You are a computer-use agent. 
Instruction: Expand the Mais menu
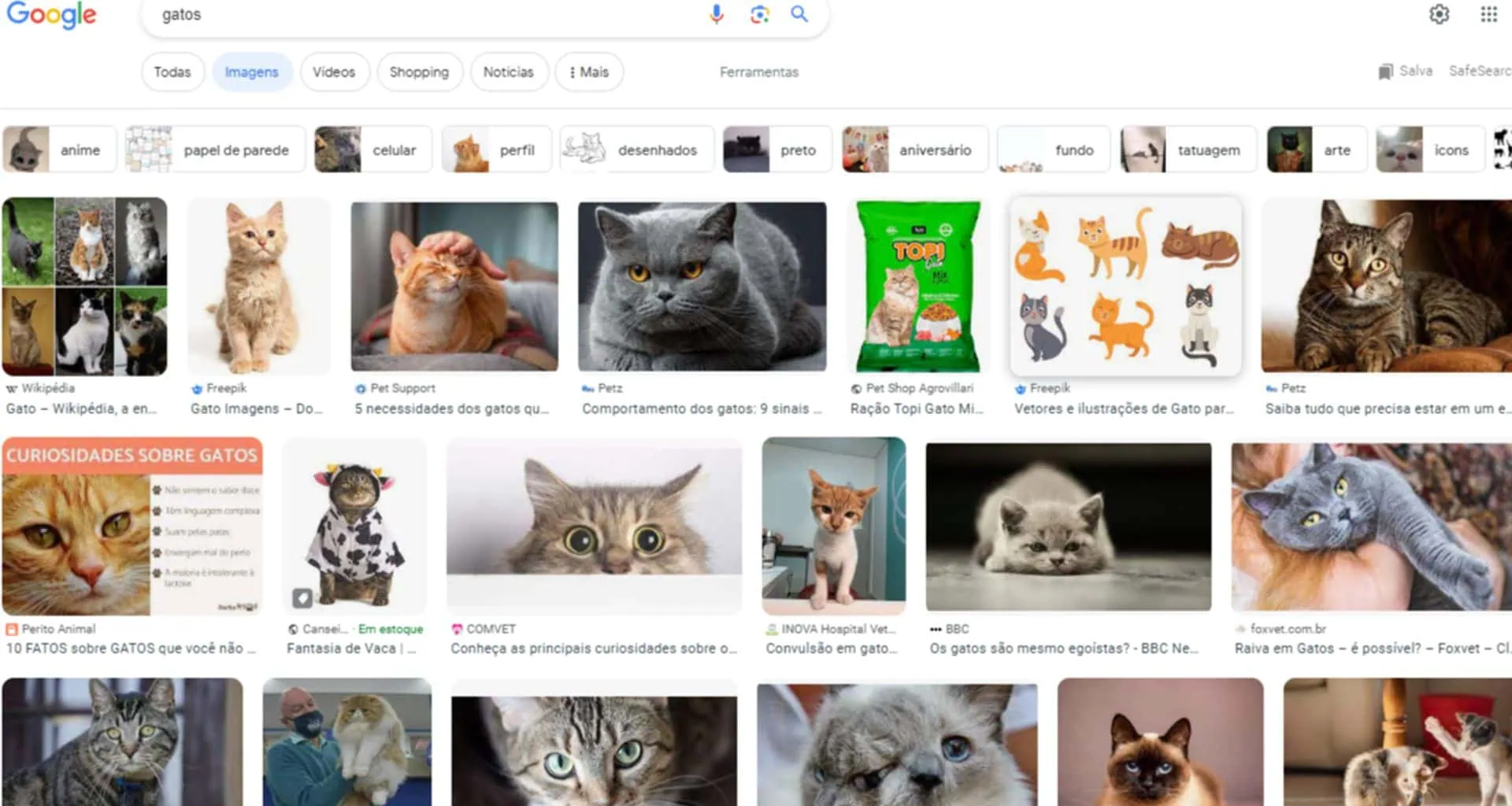(589, 72)
